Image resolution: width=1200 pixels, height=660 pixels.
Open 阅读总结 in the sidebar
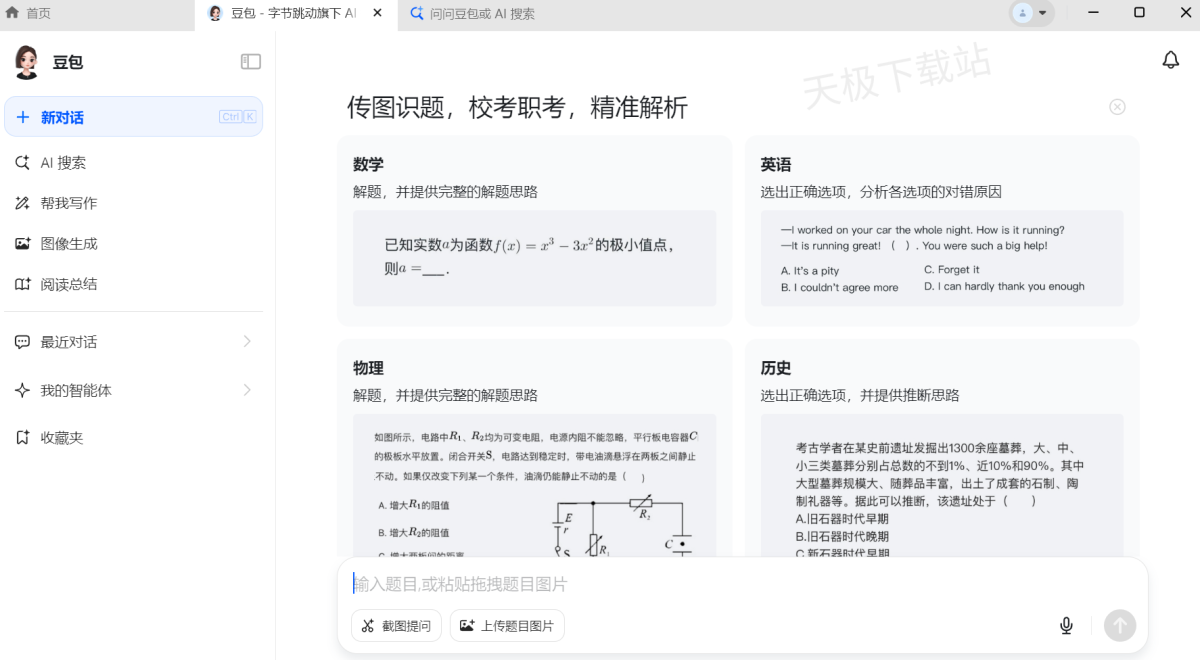point(134,284)
